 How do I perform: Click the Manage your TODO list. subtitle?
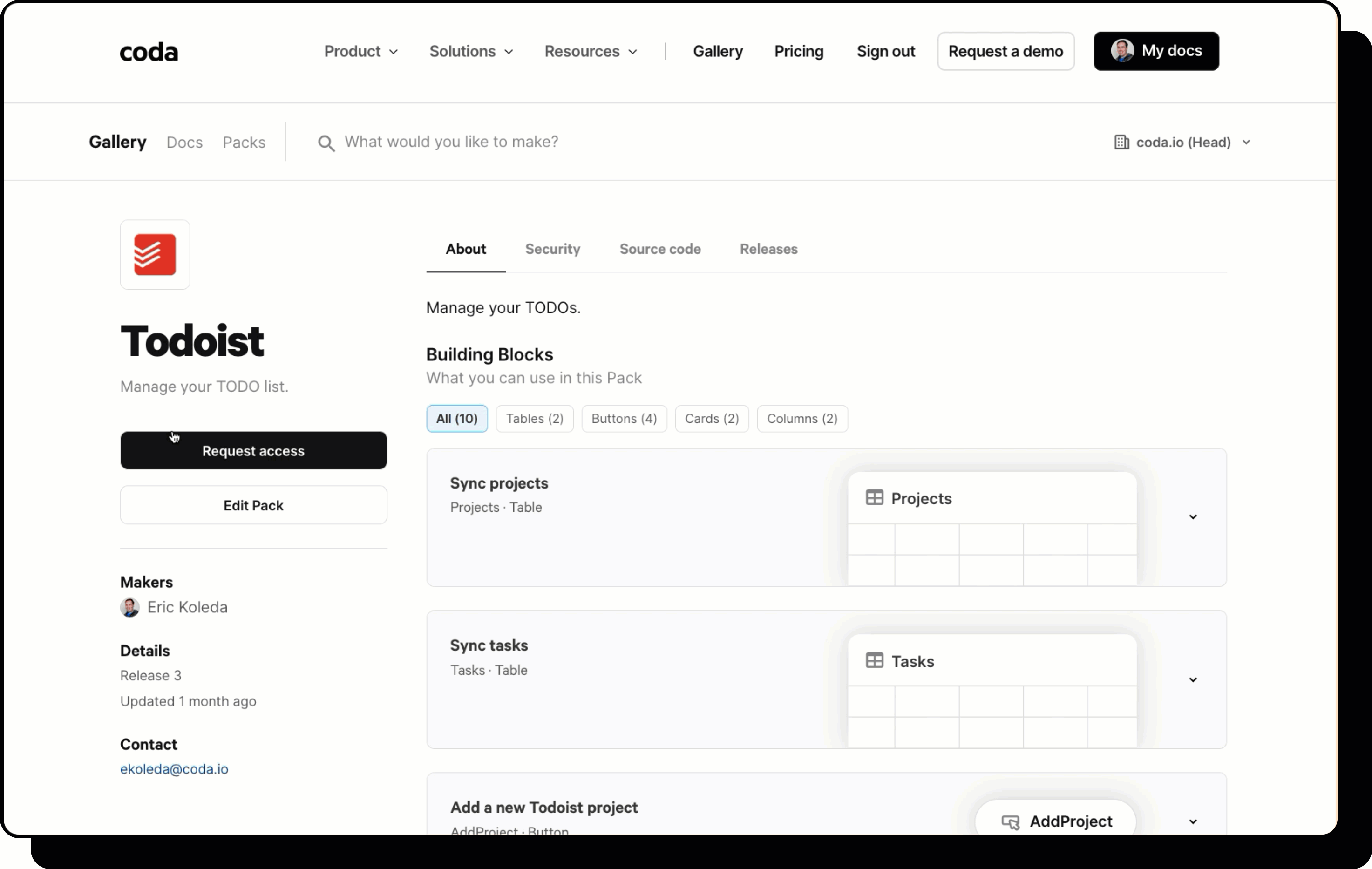point(204,387)
